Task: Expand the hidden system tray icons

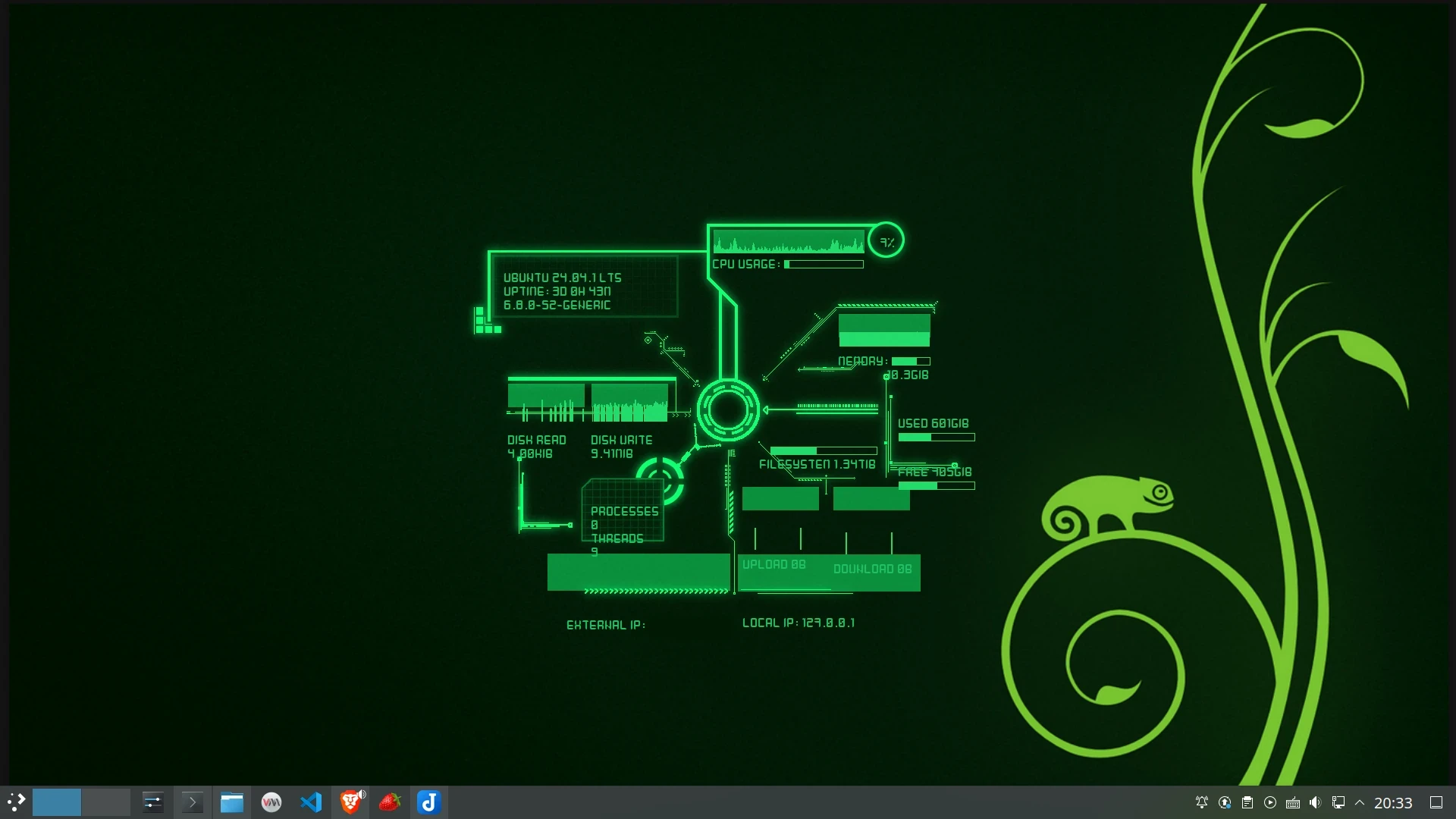Action: point(1360,802)
